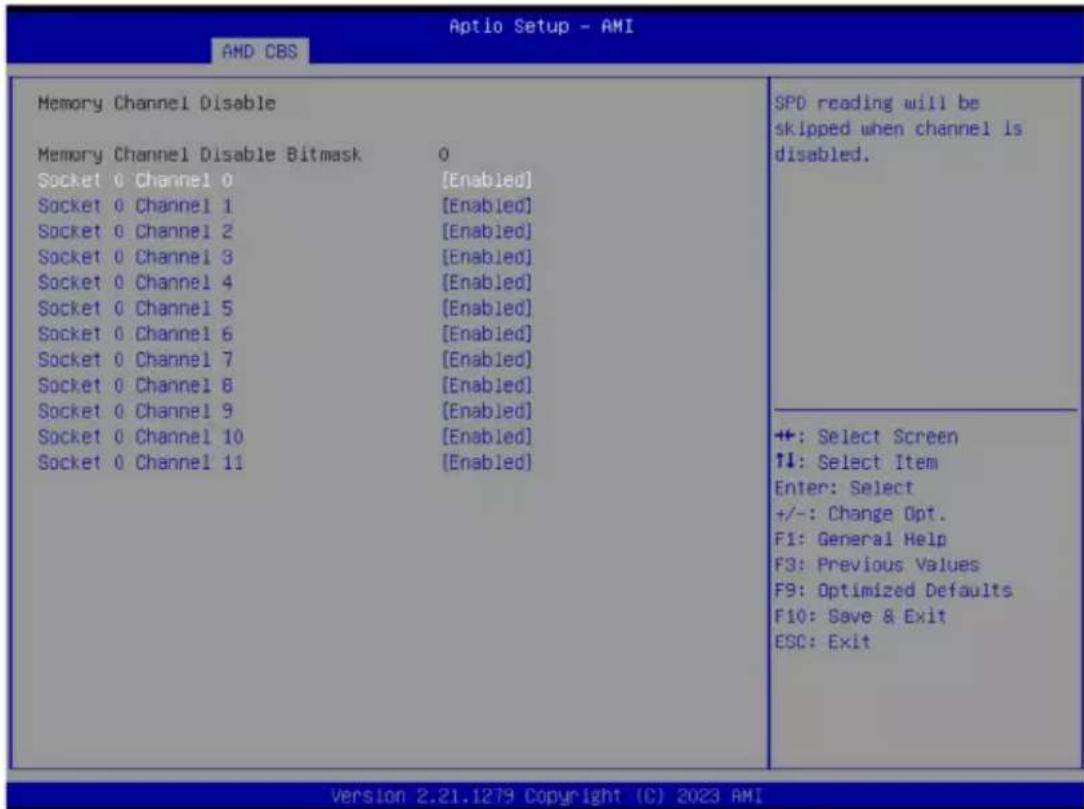Image resolution: width=1084 pixels, height=809 pixels.
Task: Select the Socket 0 Channel 1 label
Action: pyautogui.click(x=136, y=206)
